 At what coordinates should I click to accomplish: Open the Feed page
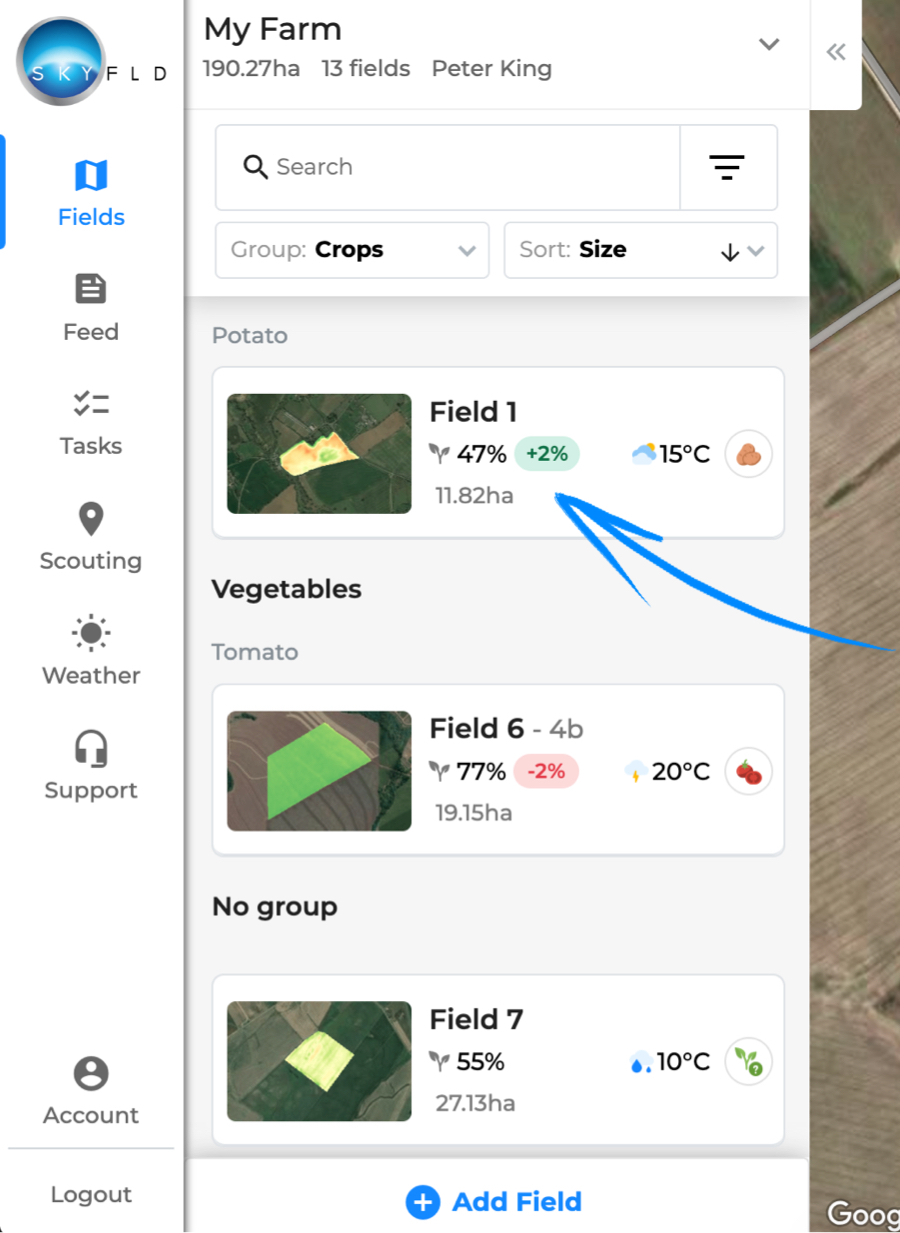click(91, 308)
